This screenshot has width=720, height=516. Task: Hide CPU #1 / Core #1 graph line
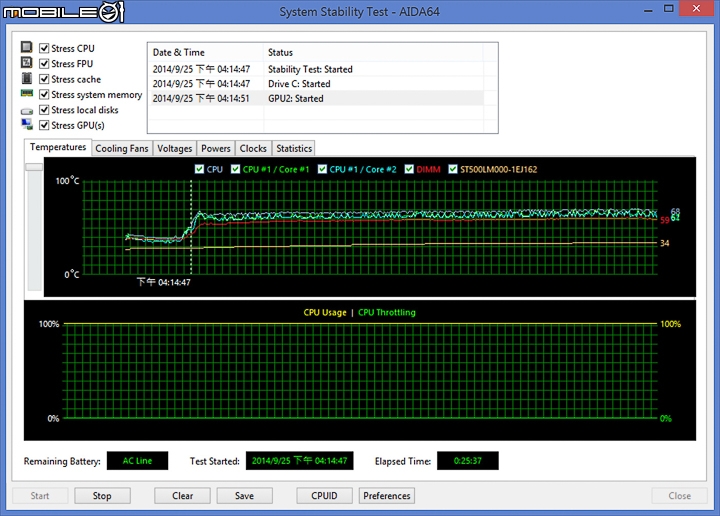(236, 169)
